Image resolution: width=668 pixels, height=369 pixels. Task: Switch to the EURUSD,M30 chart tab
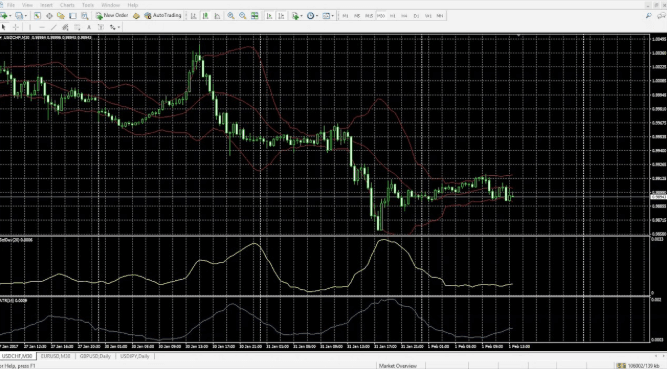[55, 356]
